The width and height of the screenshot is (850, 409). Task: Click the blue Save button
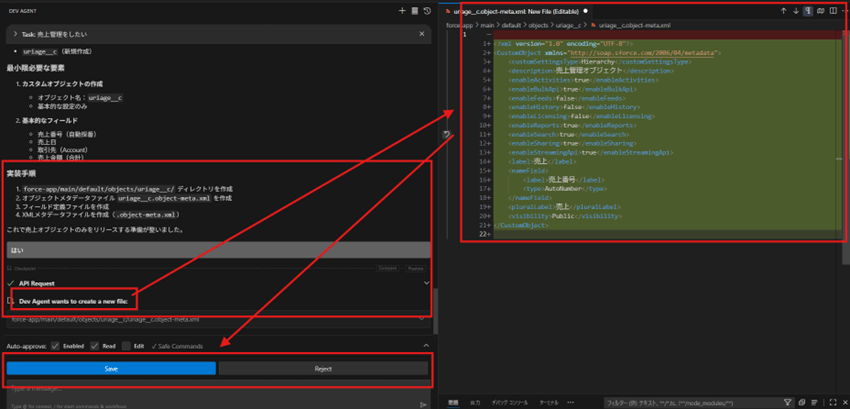click(x=111, y=368)
